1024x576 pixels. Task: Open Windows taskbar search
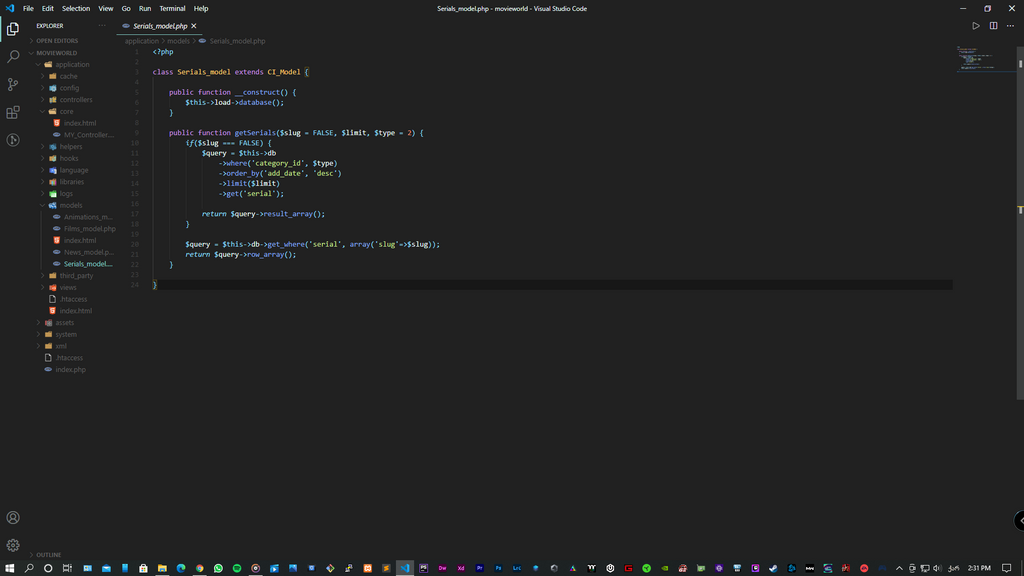tap(29, 568)
